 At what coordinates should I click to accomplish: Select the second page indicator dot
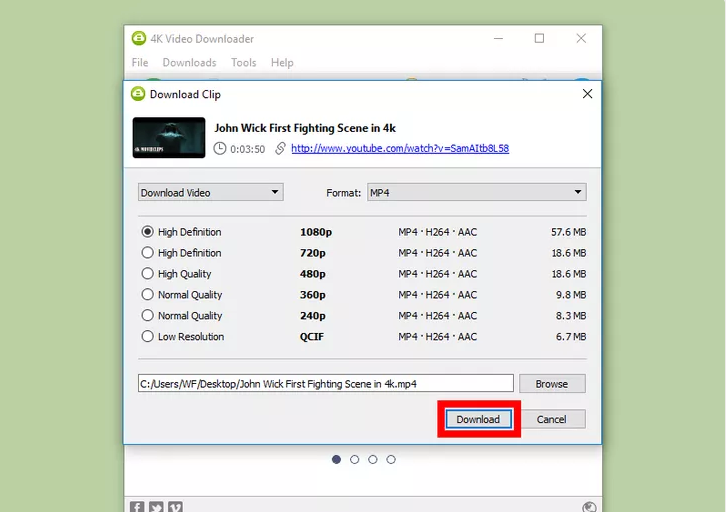coord(355,459)
